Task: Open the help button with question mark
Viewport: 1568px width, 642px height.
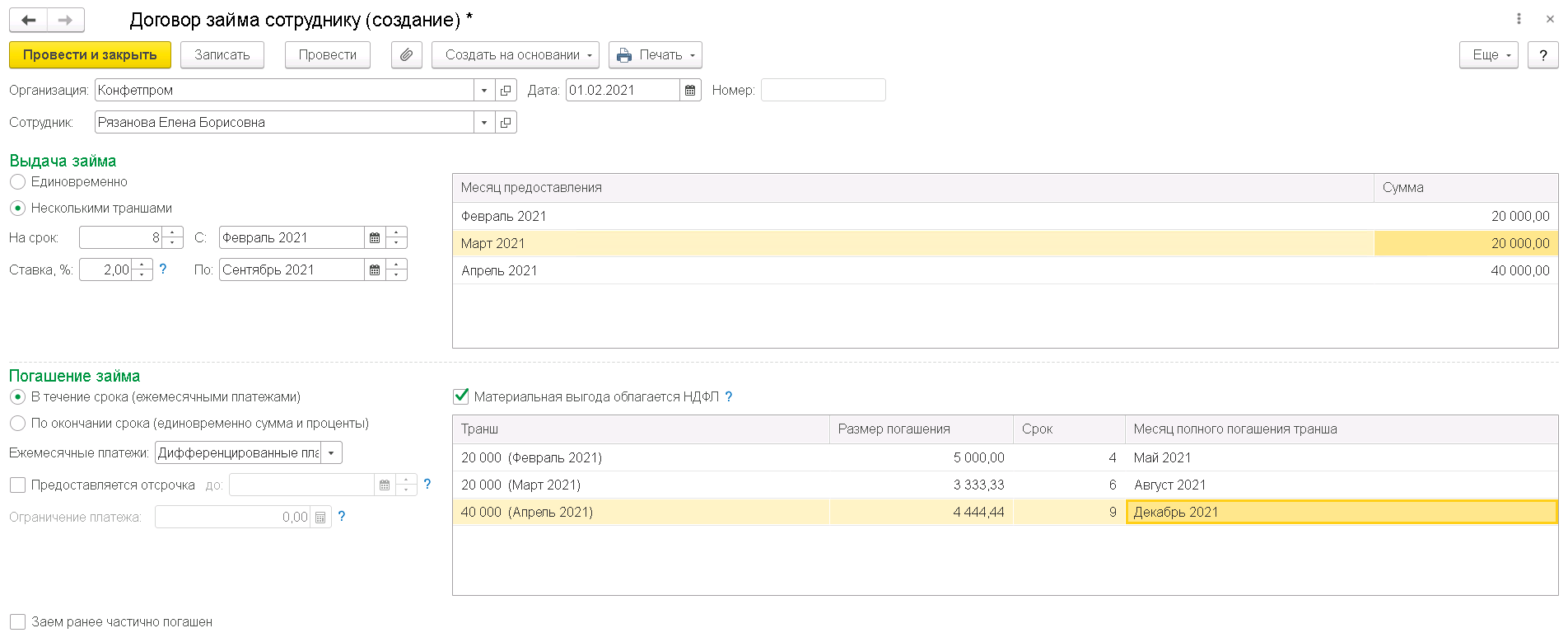Action: pos(1543,55)
